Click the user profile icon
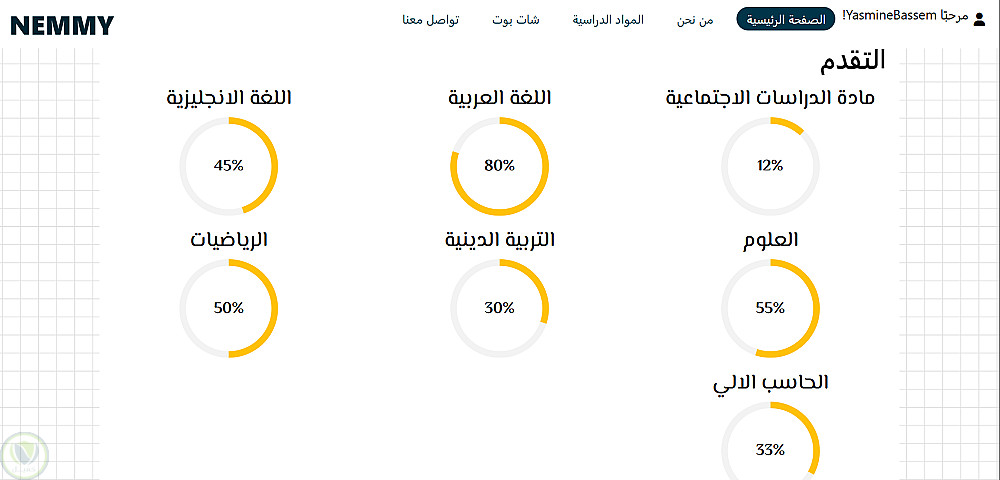This screenshot has width=1000, height=480. [982, 18]
